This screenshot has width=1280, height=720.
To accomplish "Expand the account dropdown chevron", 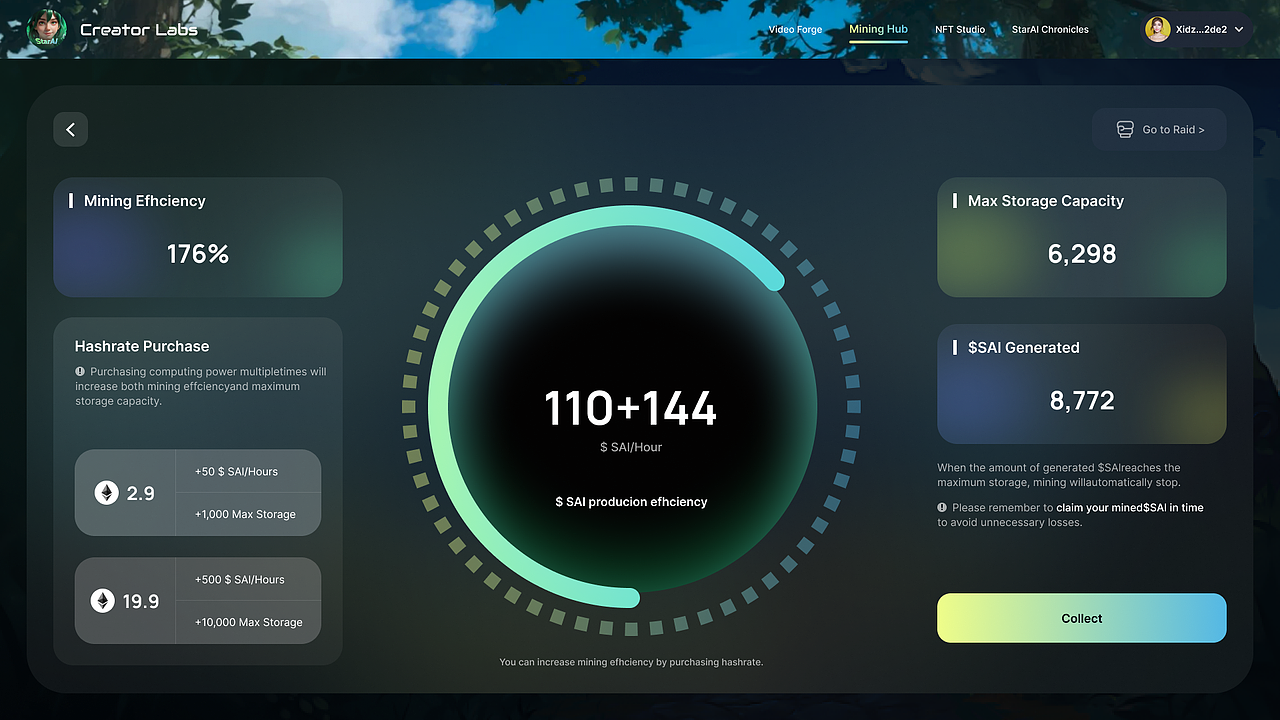I will click(x=1240, y=29).
